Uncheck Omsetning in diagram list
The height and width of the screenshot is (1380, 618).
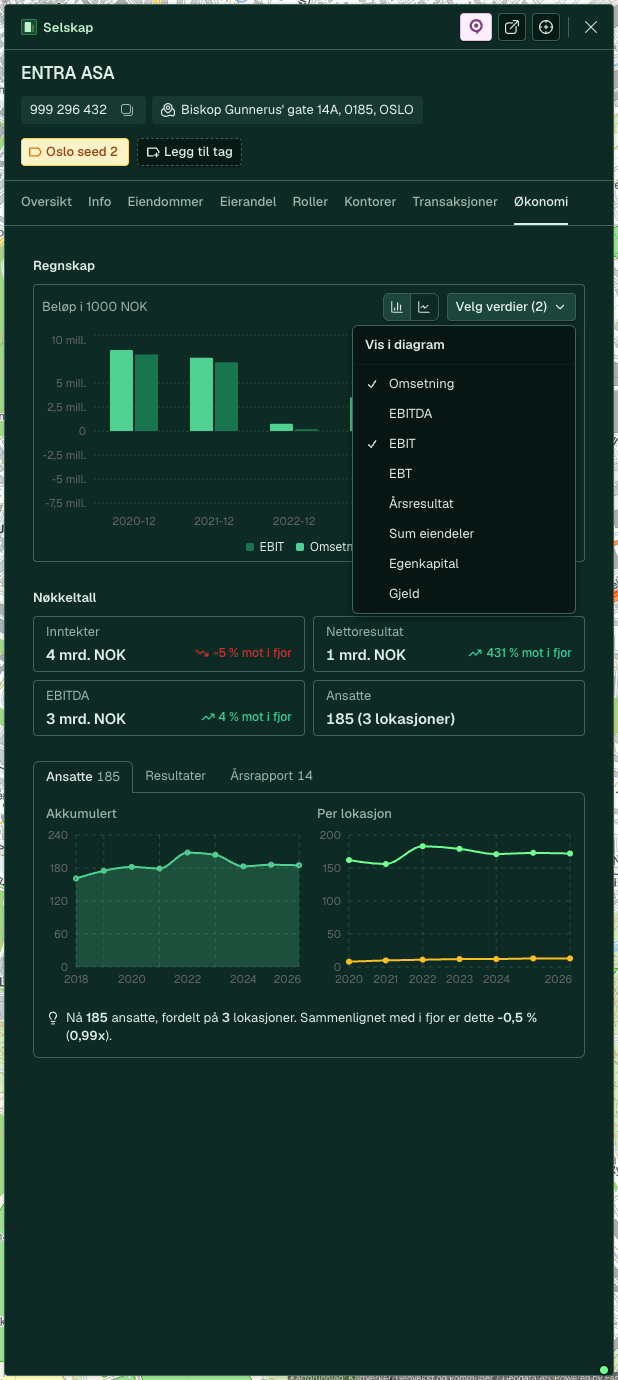(x=464, y=384)
